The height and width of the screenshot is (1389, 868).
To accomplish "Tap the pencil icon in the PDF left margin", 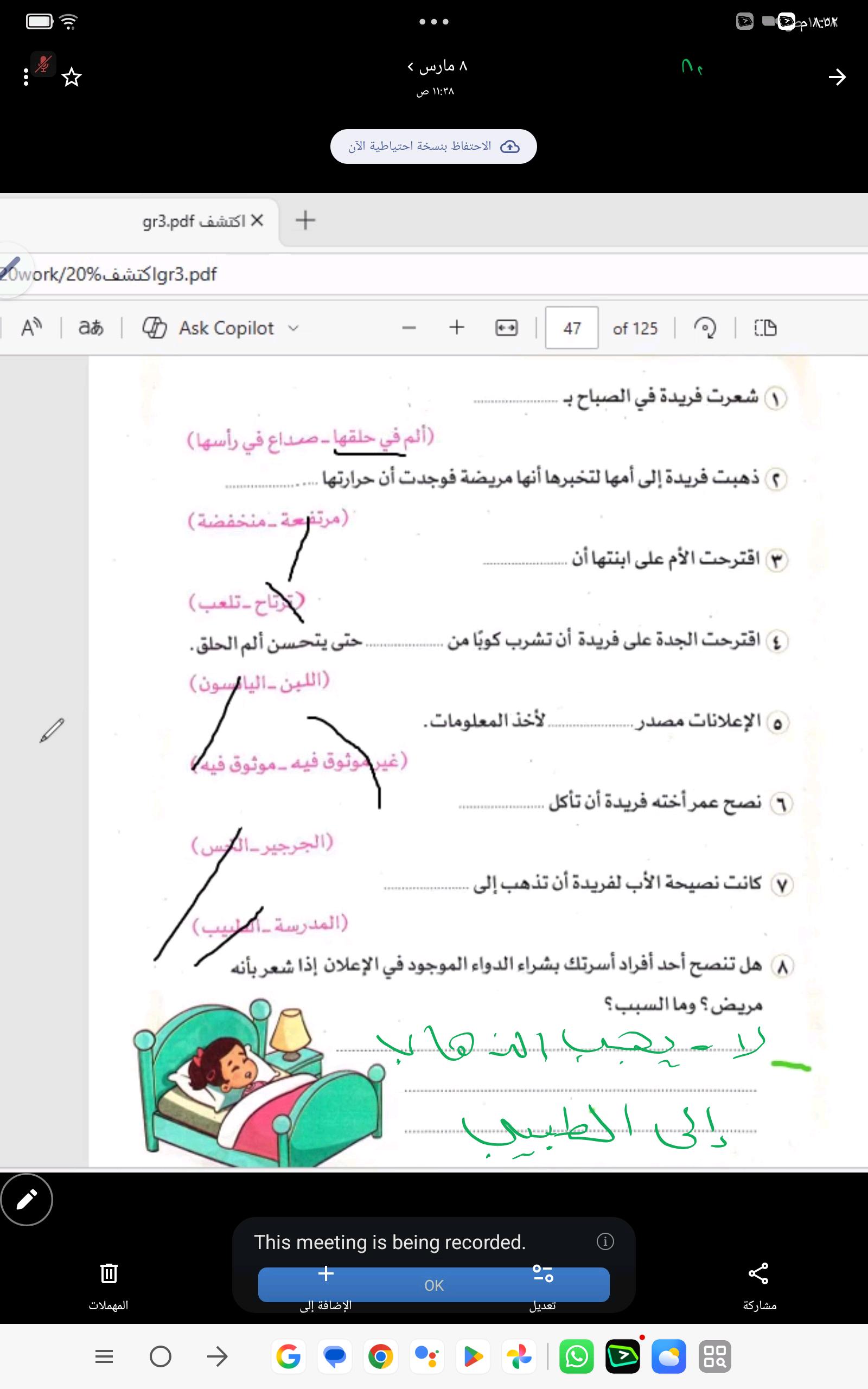I will [52, 730].
